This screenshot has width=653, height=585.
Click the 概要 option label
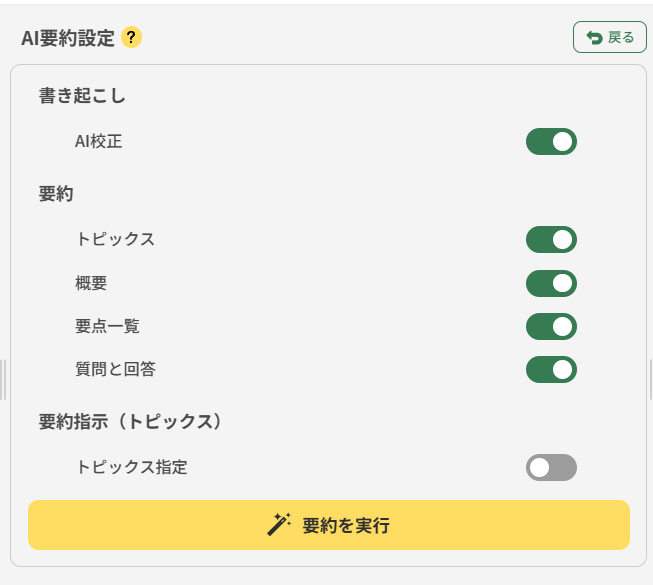coord(91,284)
